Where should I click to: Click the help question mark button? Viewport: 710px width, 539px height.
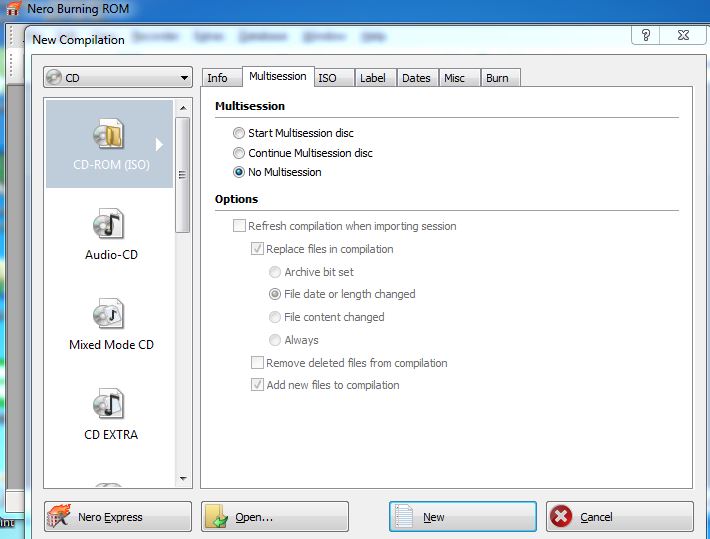tap(646, 35)
